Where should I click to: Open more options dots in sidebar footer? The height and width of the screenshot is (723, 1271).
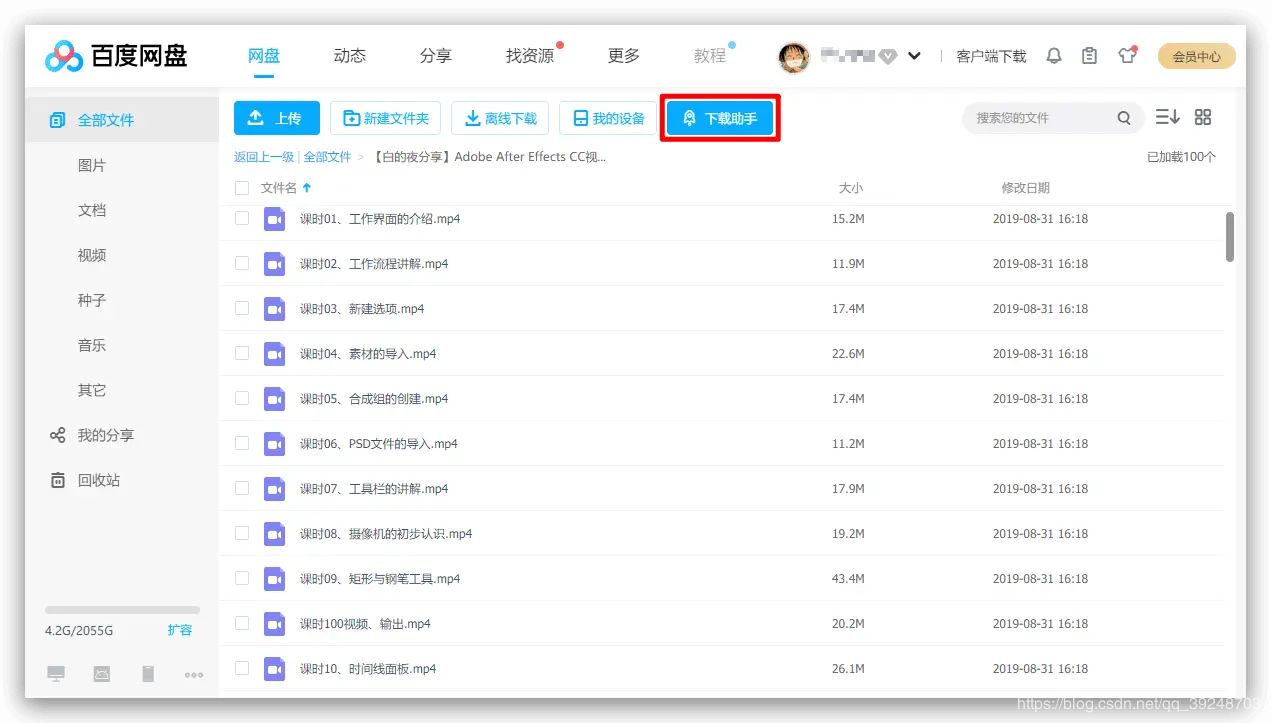pos(194,675)
